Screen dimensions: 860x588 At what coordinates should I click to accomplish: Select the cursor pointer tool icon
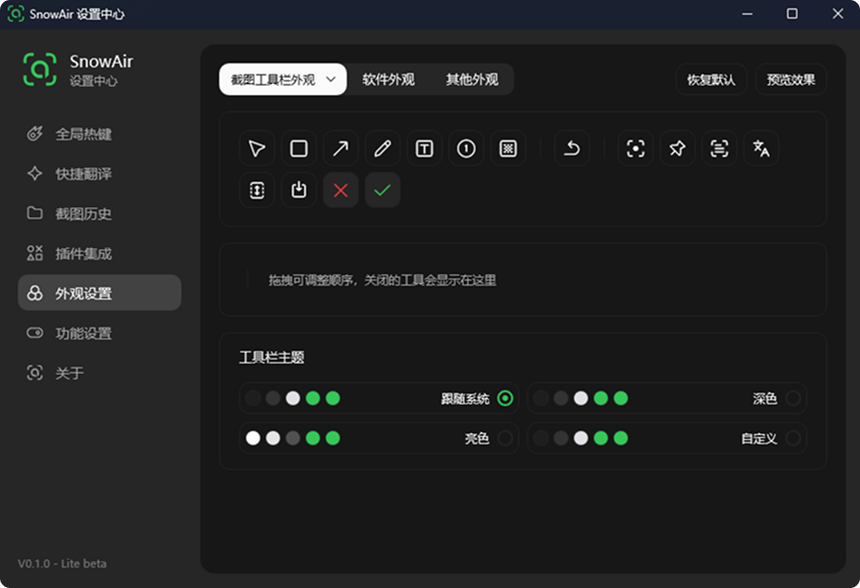pos(257,149)
